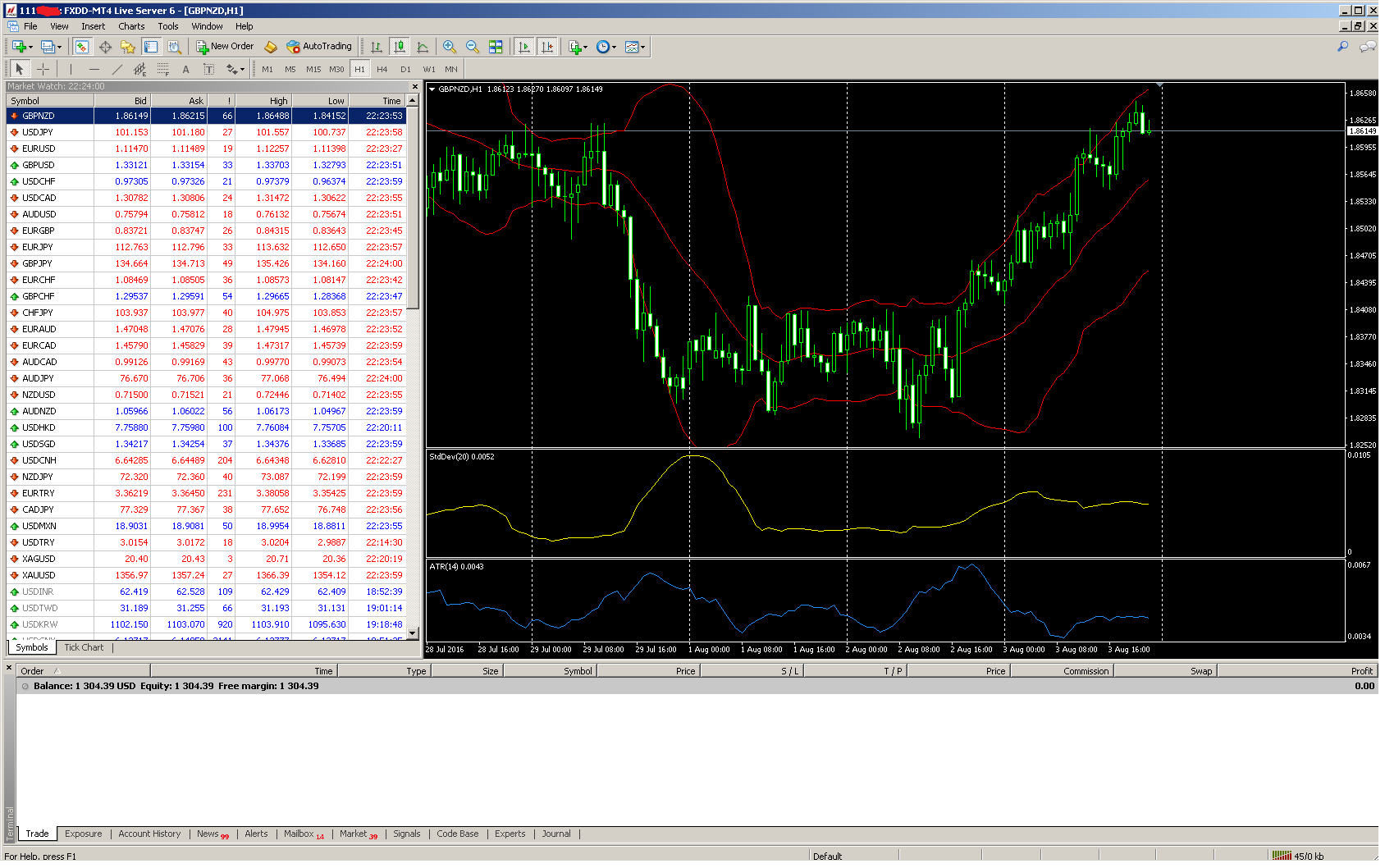Select the Text Label tool
1385x868 pixels.
208,69
